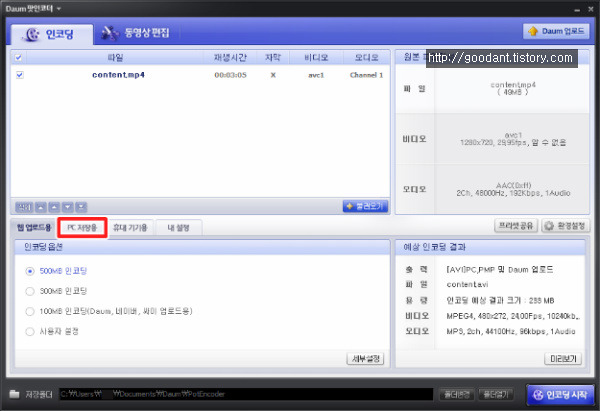Move file to top of list icon
Screen dimensions: 600x411
[41, 207]
